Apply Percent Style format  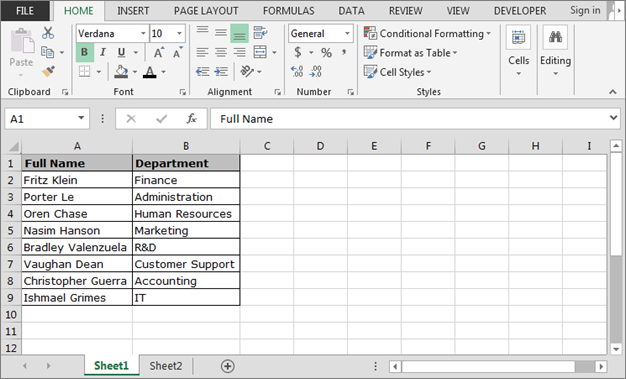(x=327, y=52)
